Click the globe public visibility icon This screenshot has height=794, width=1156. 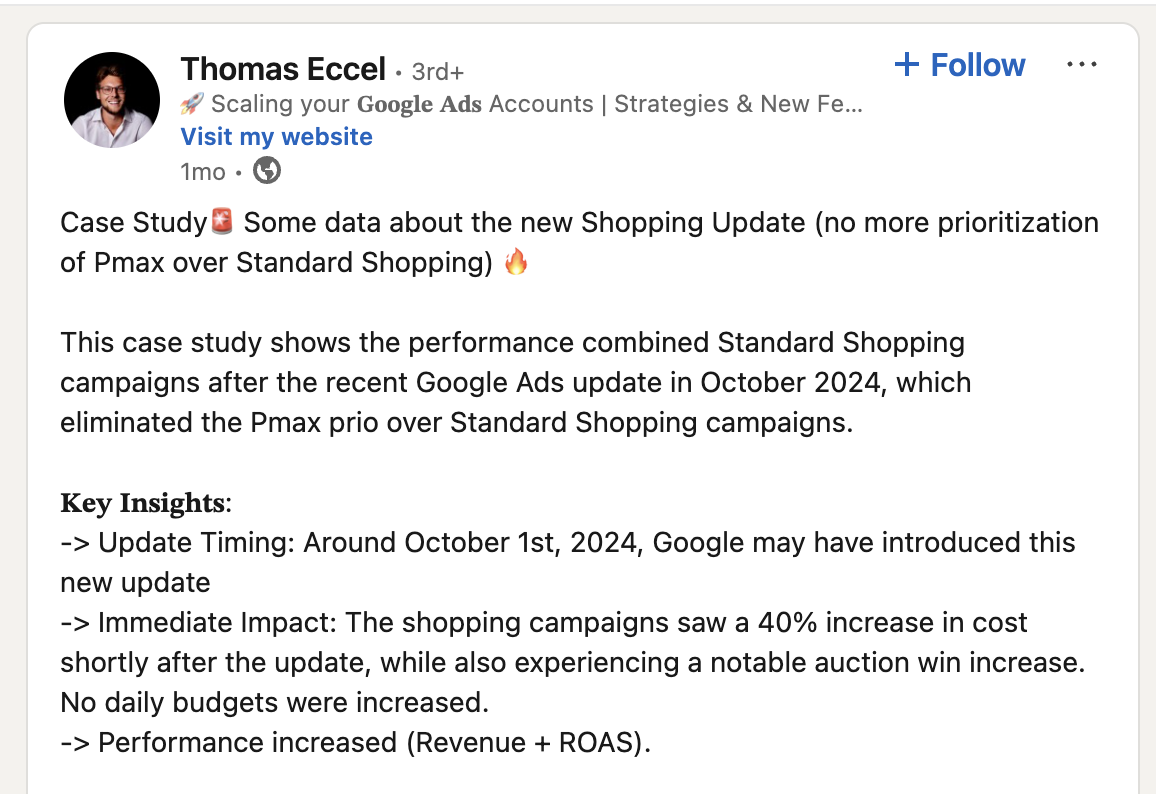point(267,171)
